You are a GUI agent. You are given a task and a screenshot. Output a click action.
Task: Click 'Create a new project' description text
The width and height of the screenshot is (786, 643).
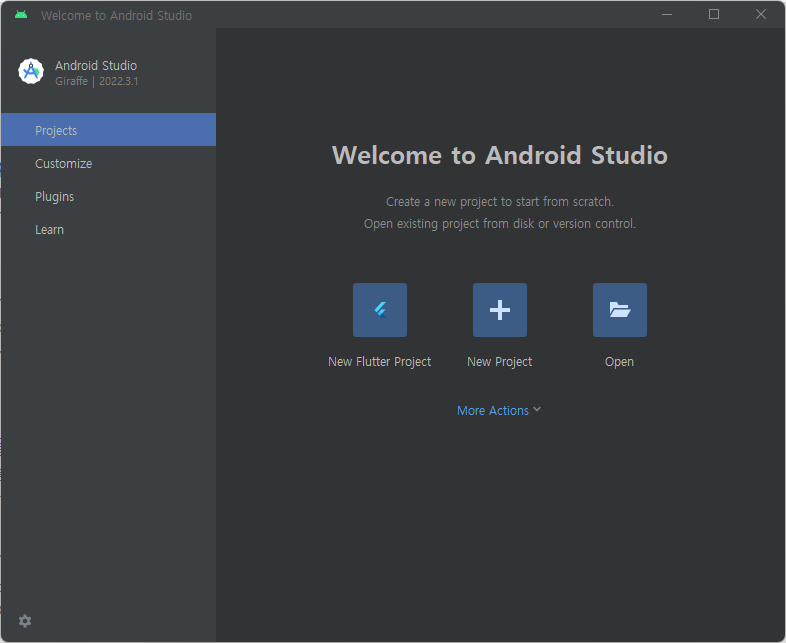(x=500, y=201)
